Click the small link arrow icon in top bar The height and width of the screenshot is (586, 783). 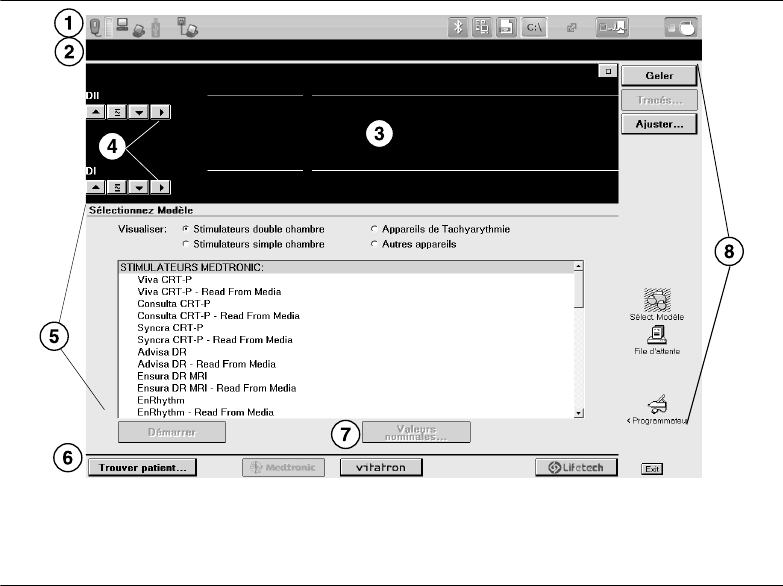tap(572, 27)
